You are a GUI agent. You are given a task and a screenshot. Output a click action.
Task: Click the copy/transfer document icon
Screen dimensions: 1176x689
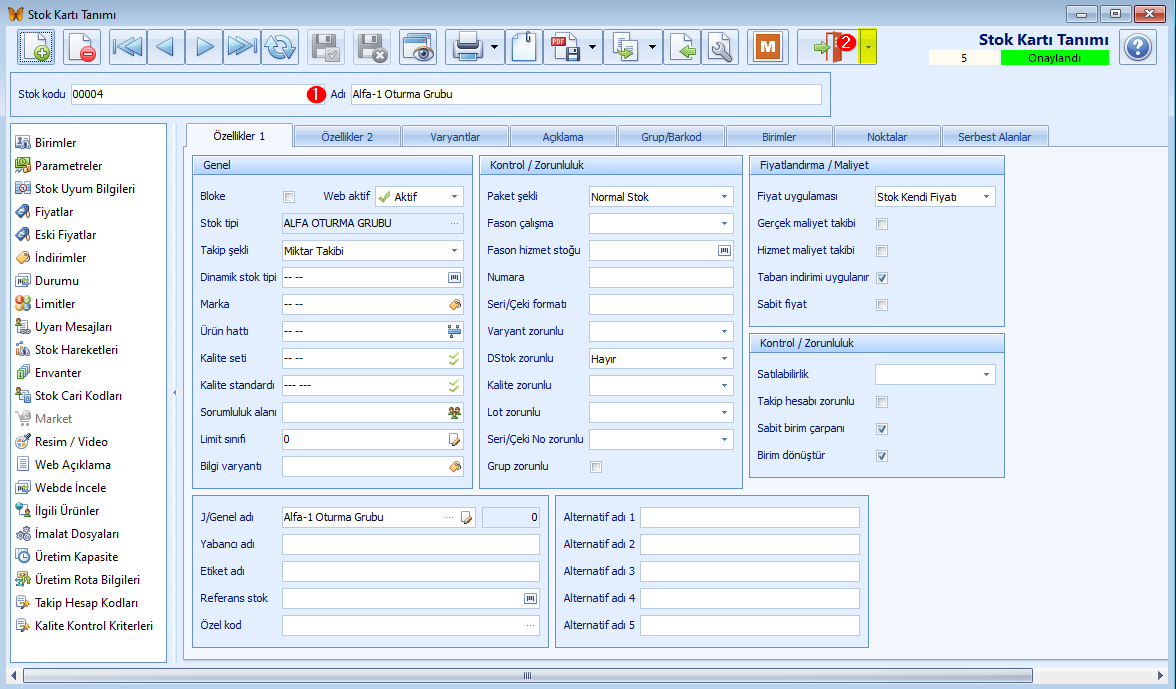[625, 47]
